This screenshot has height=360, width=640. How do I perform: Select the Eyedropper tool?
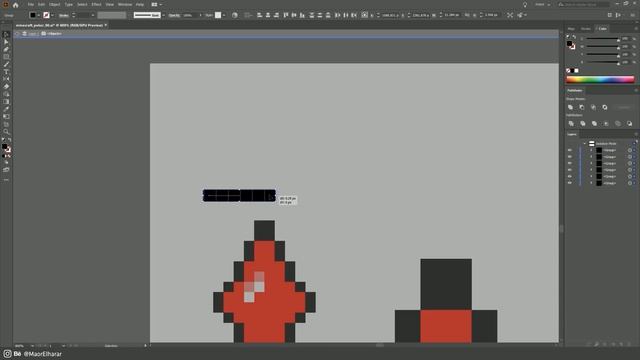[6, 109]
